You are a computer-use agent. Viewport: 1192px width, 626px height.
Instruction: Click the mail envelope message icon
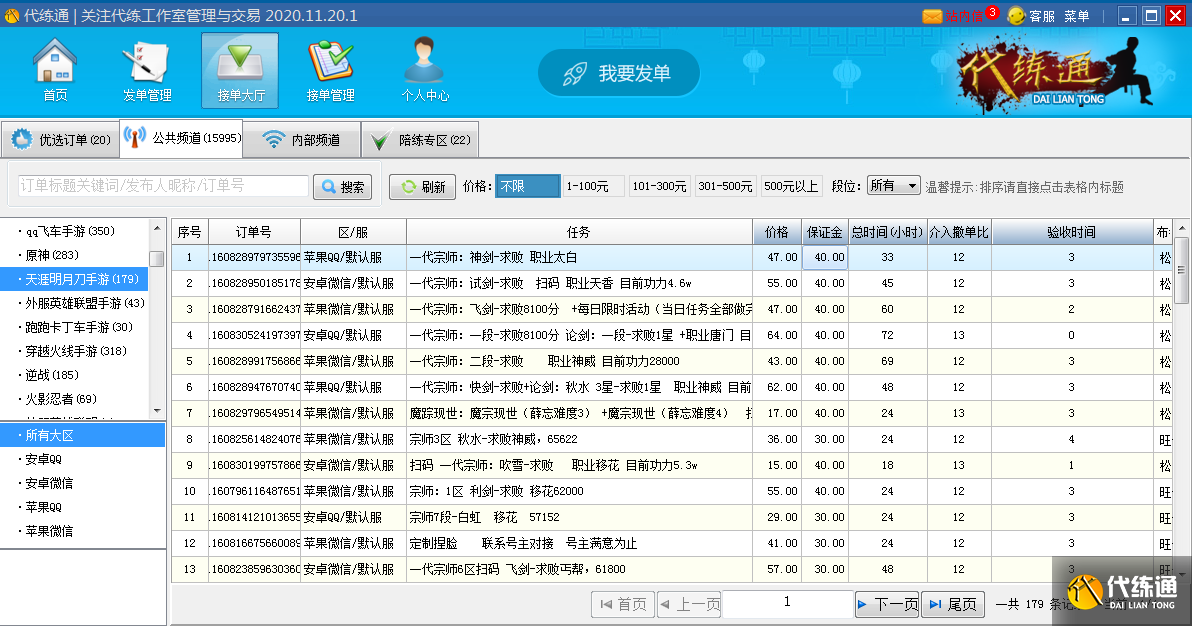932,16
